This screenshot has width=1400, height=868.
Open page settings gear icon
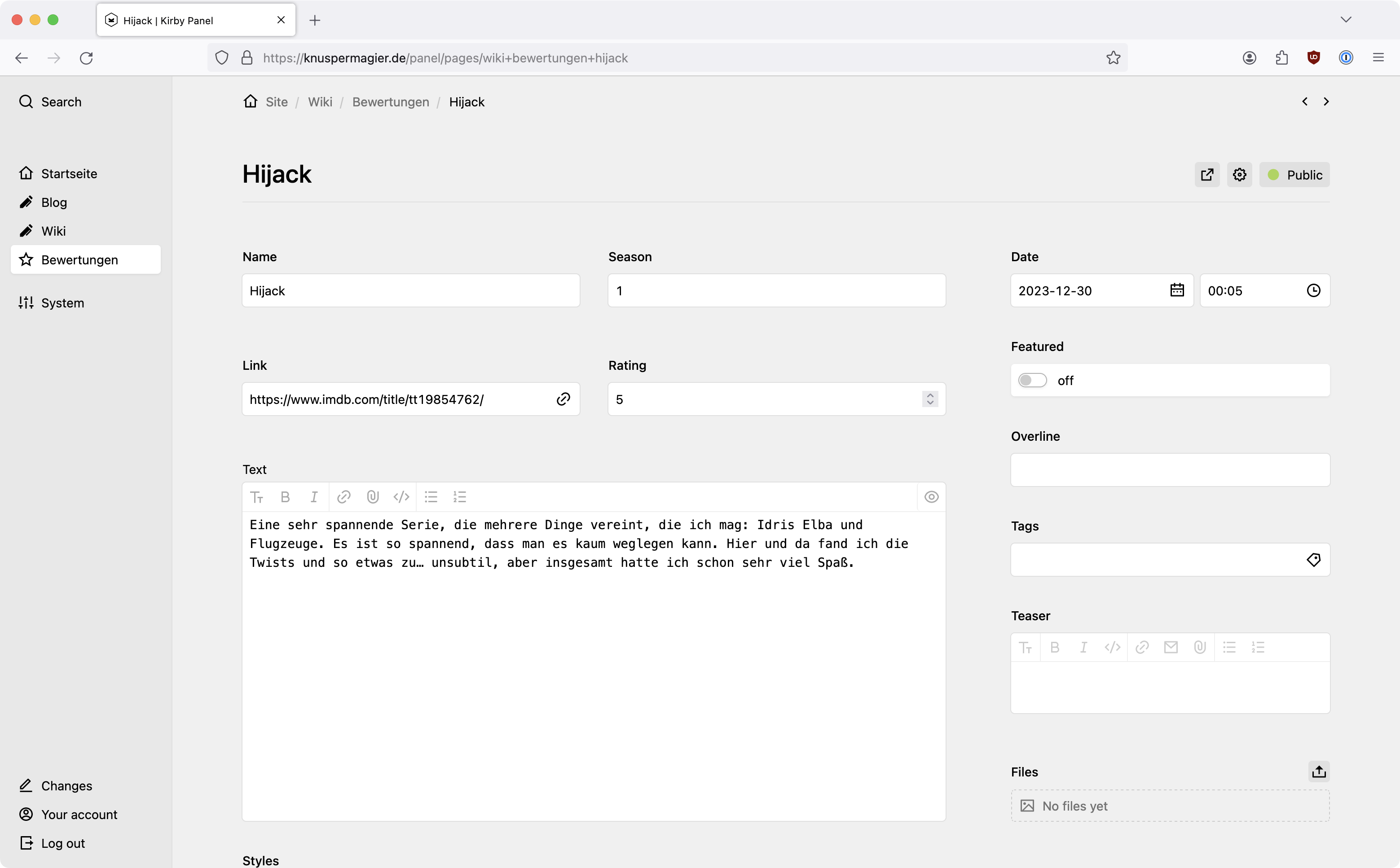1239,175
